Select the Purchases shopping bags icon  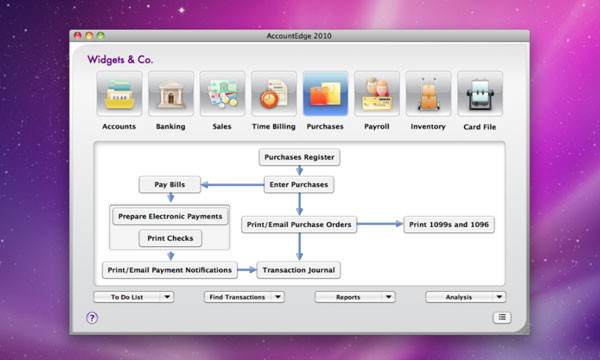pyautogui.click(x=326, y=94)
